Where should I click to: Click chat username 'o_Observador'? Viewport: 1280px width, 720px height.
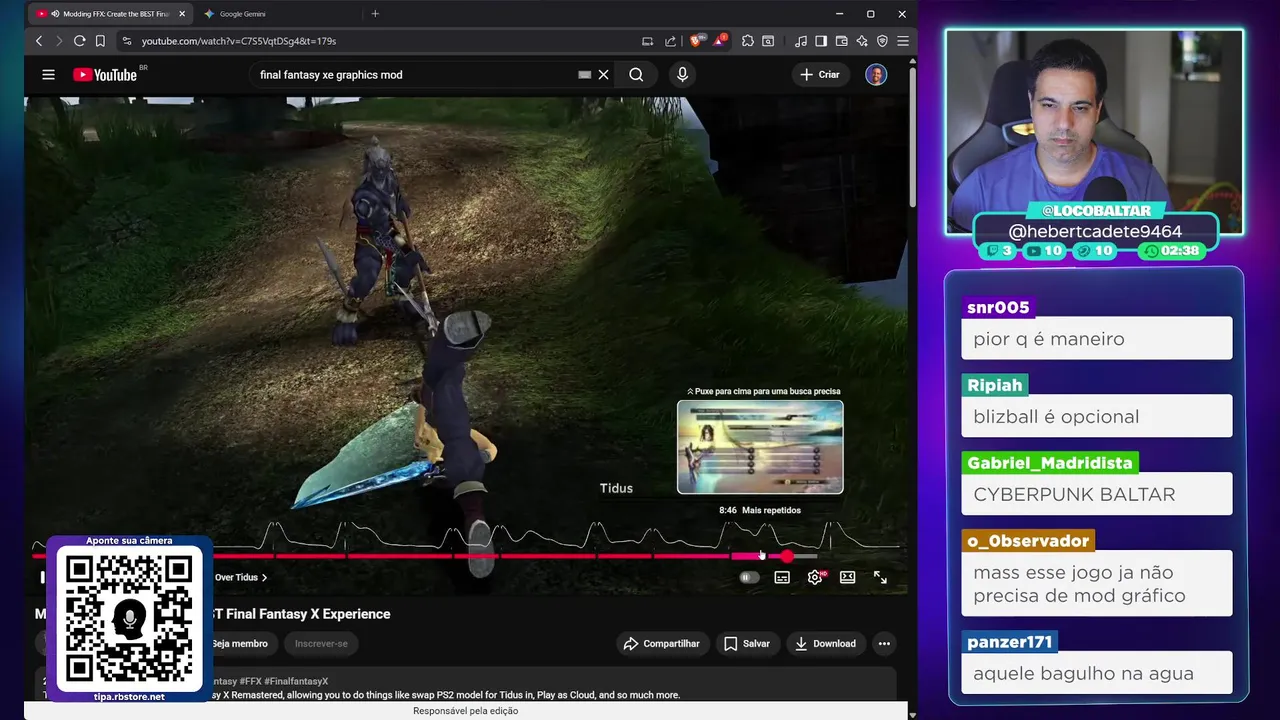[1028, 541]
